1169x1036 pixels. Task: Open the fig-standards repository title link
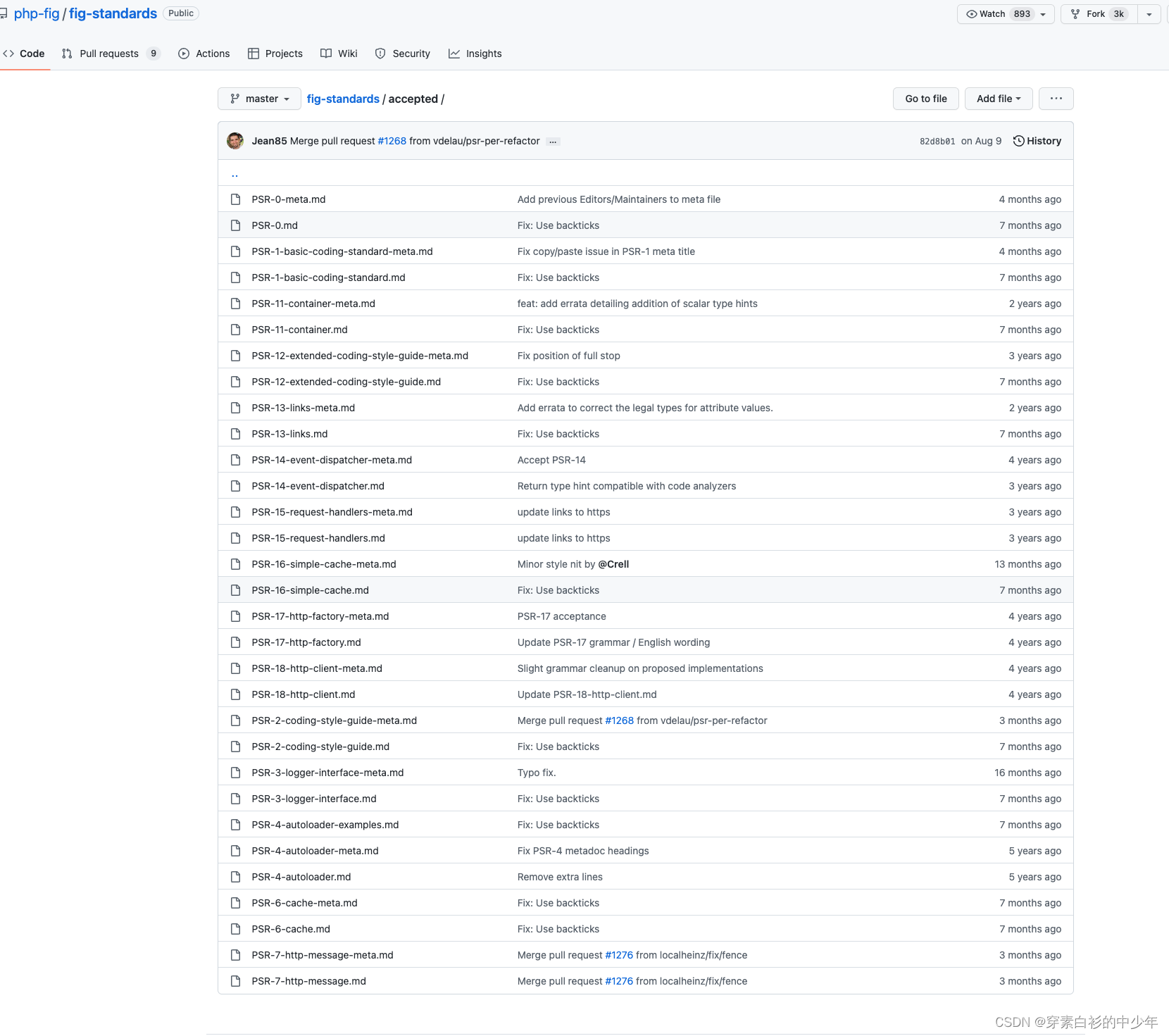click(113, 13)
